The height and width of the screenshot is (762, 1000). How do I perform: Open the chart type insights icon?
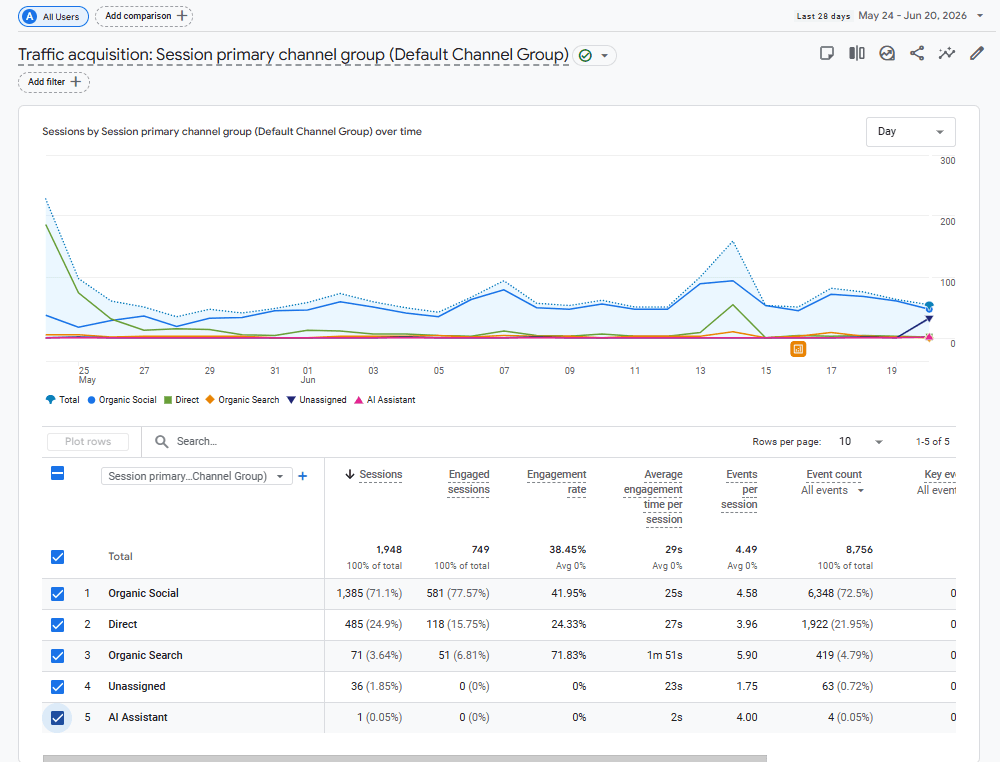(x=886, y=53)
